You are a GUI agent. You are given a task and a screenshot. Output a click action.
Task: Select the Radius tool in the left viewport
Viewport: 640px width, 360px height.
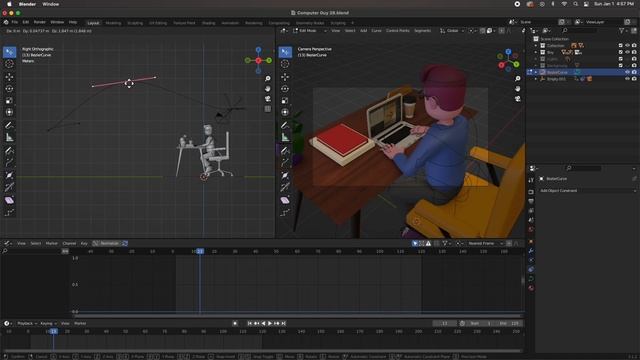pos(9,176)
